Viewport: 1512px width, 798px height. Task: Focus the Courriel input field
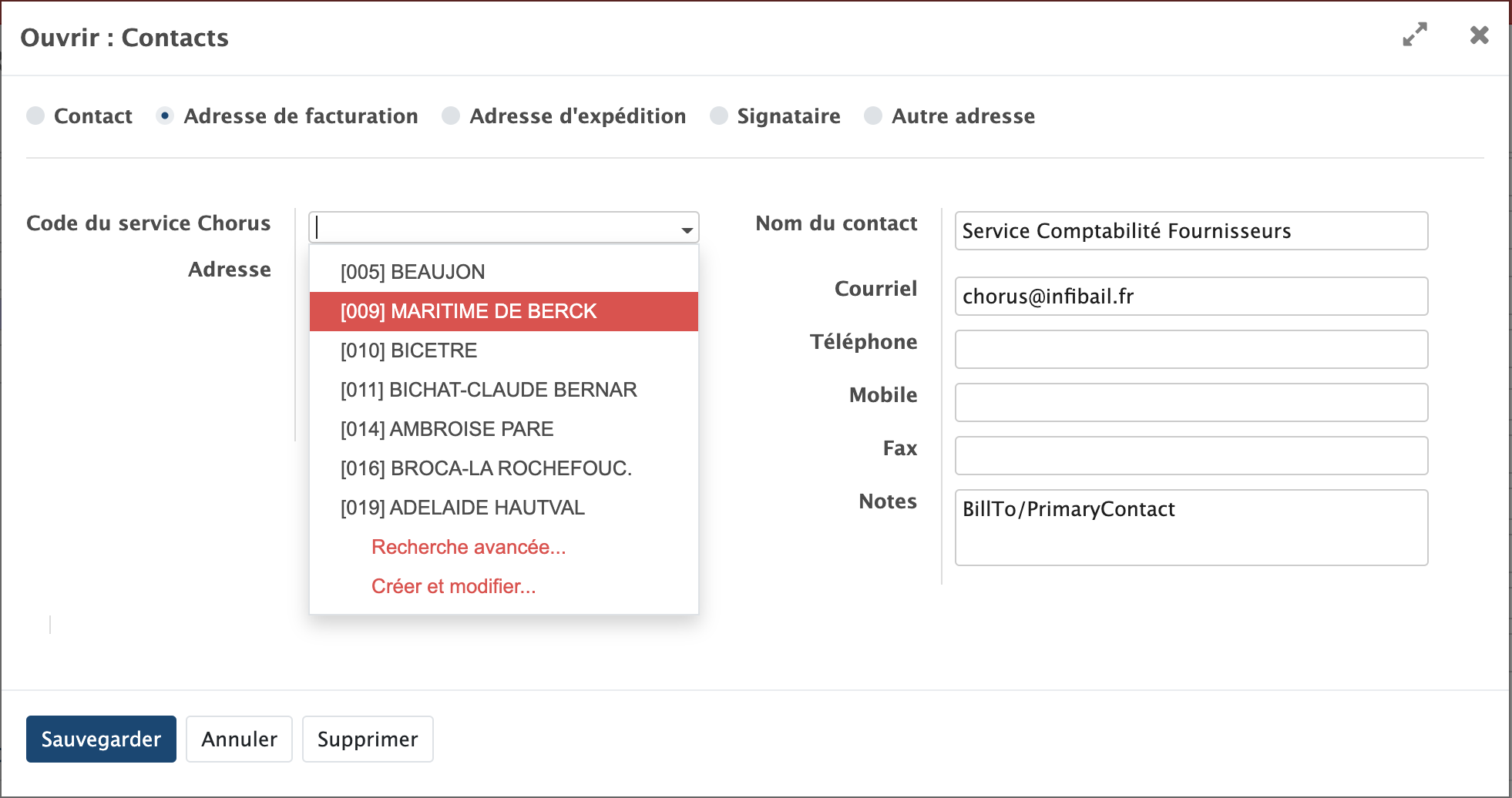[1191, 297]
